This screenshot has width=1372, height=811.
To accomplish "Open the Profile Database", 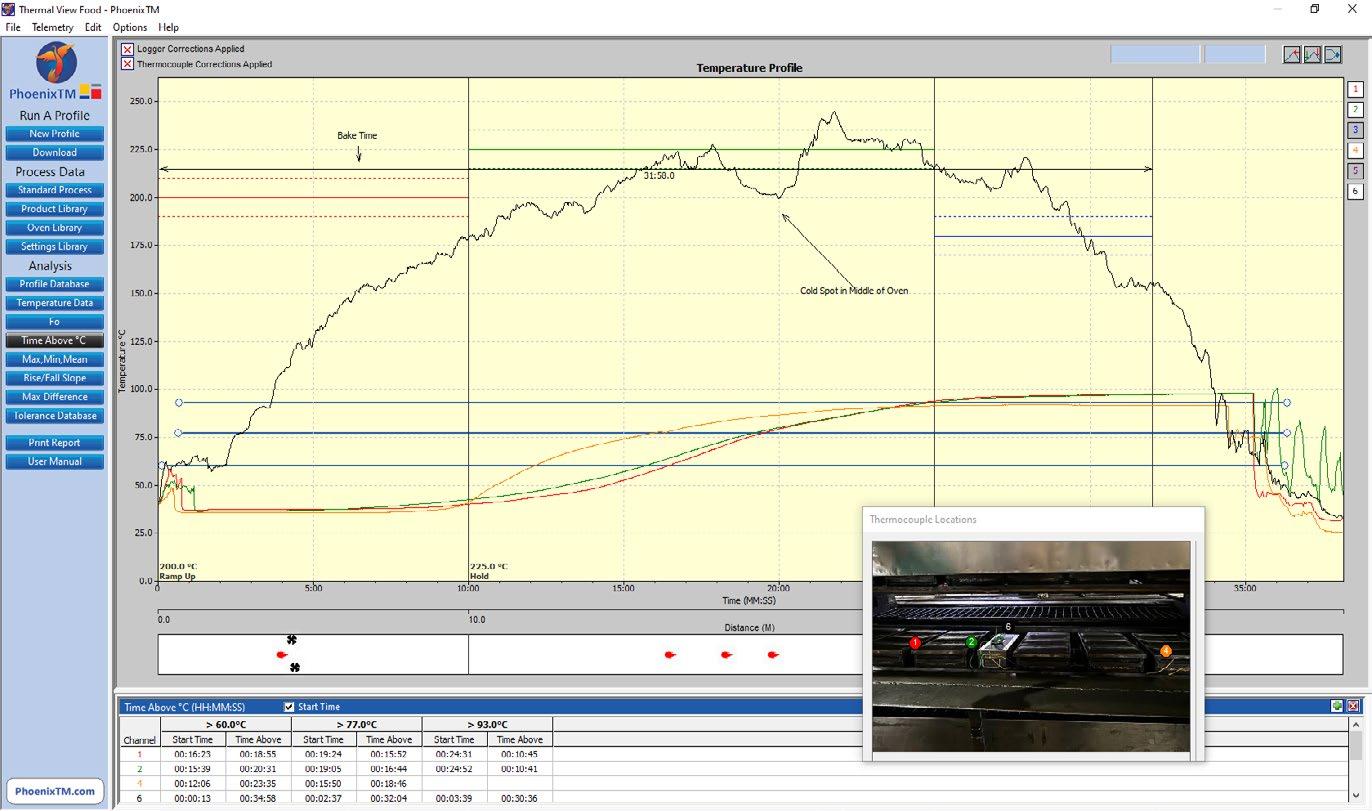I will (54, 284).
